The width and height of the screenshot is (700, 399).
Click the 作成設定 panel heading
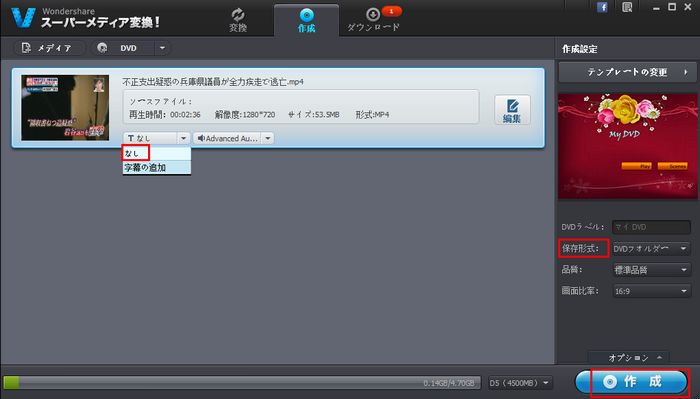tap(579, 49)
